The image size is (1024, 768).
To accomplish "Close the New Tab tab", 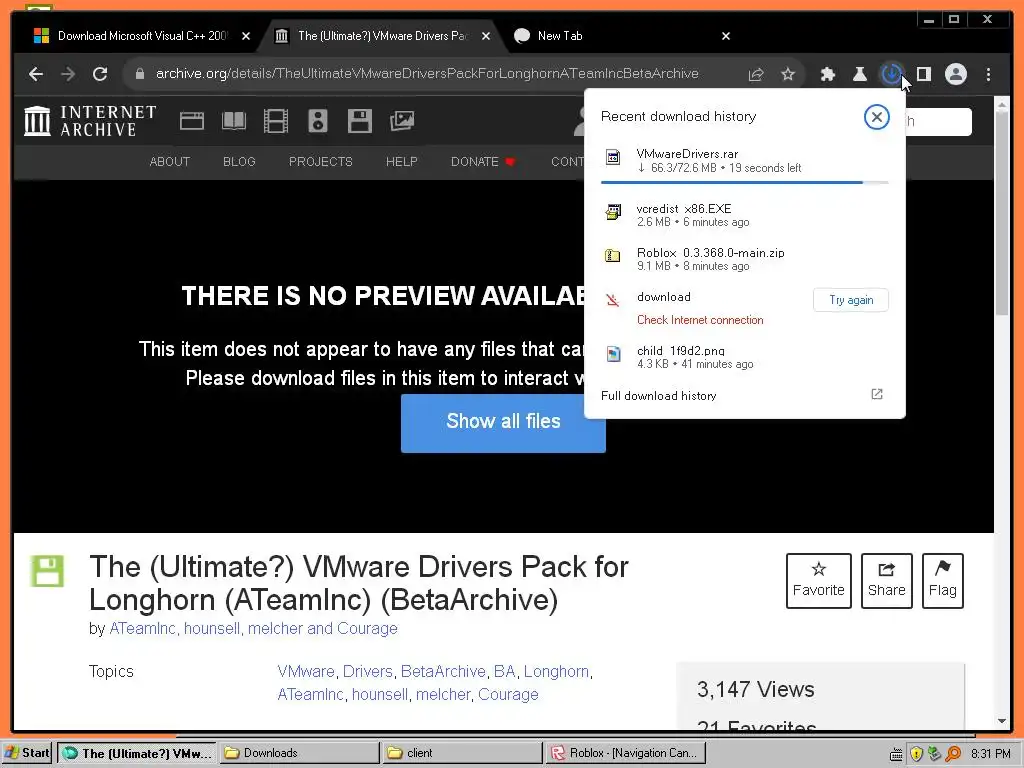I will click(x=726, y=36).
